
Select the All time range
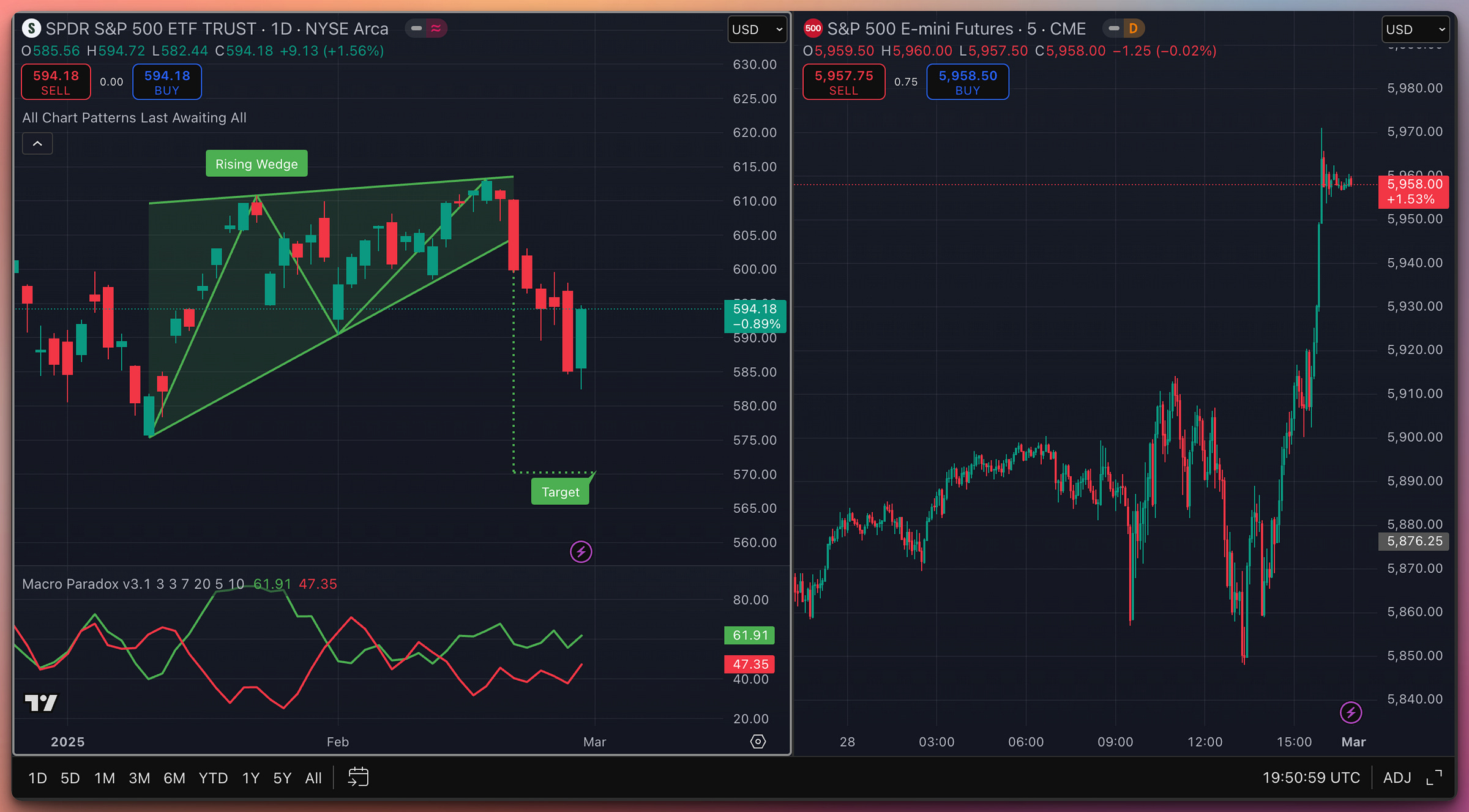pyautogui.click(x=313, y=778)
